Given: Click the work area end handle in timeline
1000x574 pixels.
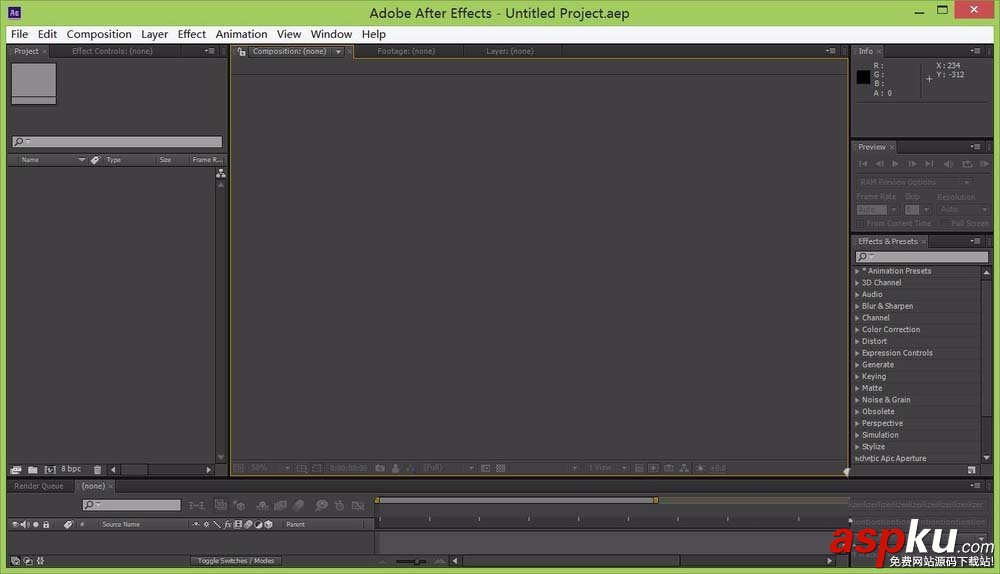Looking at the screenshot, I should tap(656, 501).
